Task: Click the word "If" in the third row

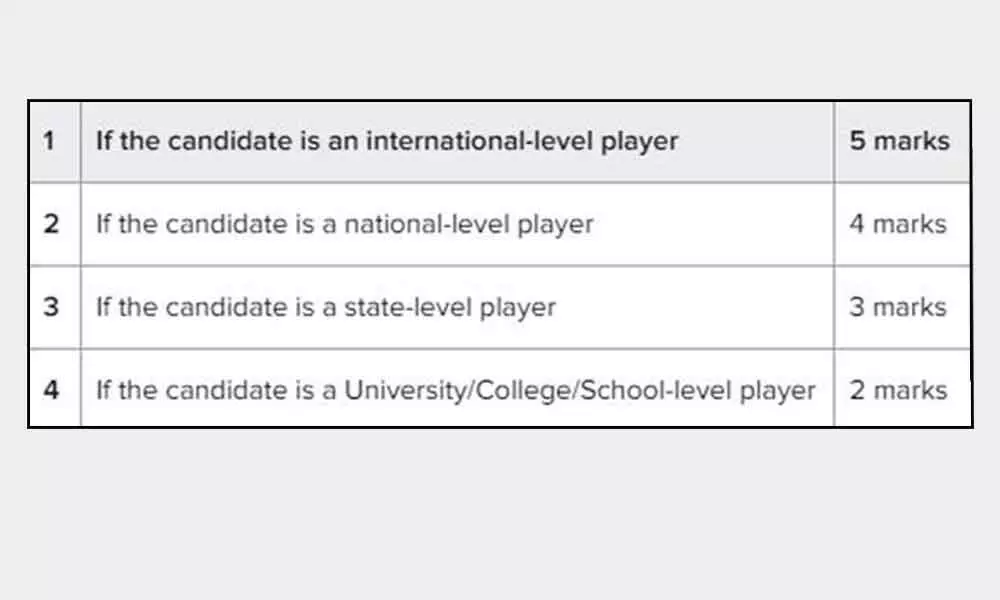Action: click(104, 307)
